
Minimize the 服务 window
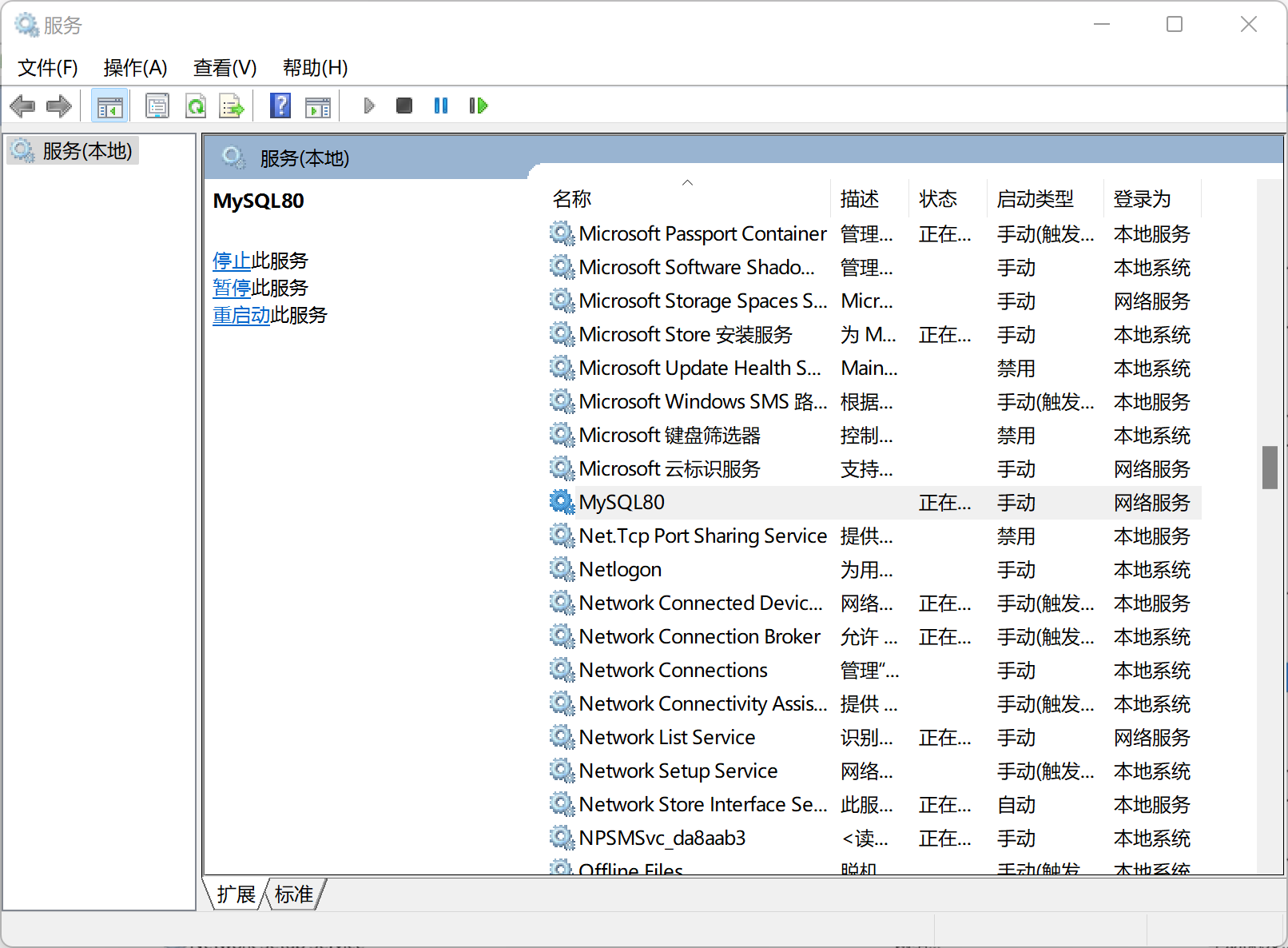point(1102,24)
